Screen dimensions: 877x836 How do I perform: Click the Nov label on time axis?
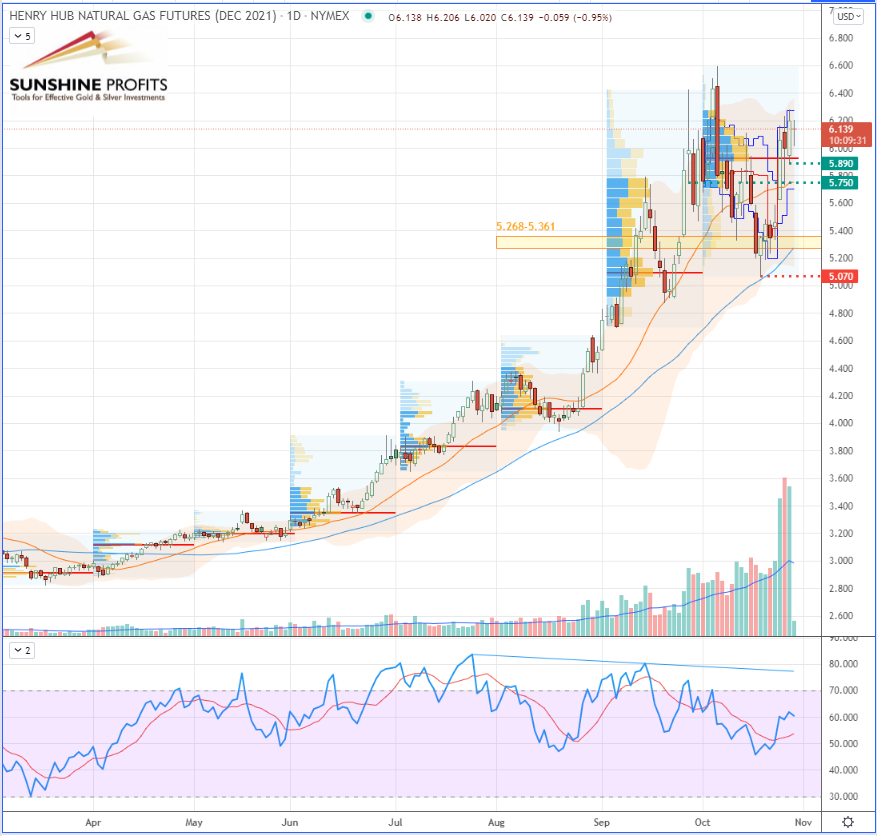(x=803, y=822)
